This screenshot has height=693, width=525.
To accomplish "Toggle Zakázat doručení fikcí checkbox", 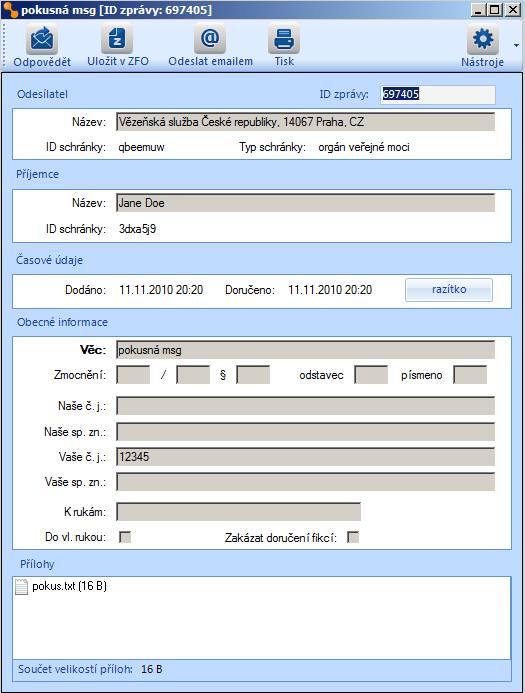I will click(353, 537).
